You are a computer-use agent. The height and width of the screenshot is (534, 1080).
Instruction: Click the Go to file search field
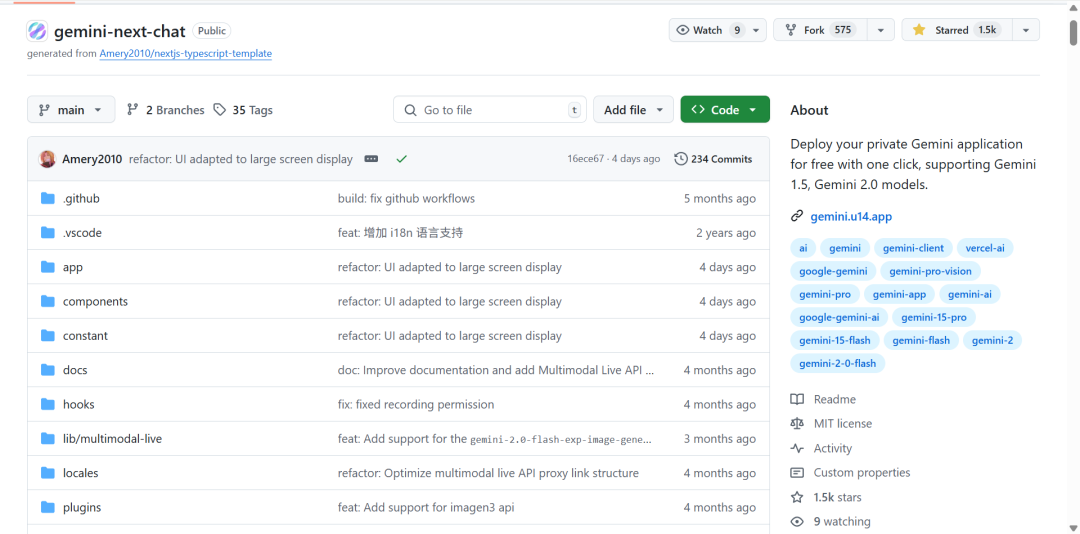tap(490, 110)
